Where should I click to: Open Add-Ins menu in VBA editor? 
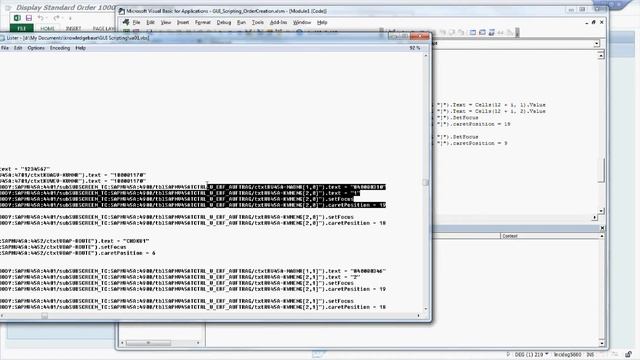[278, 22]
